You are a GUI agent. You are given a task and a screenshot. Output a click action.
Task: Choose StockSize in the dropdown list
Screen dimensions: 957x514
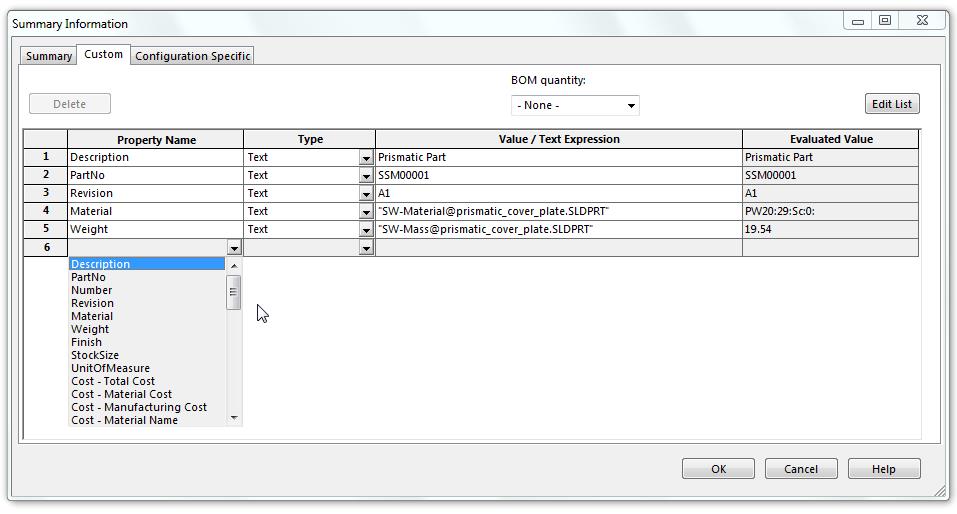95,355
